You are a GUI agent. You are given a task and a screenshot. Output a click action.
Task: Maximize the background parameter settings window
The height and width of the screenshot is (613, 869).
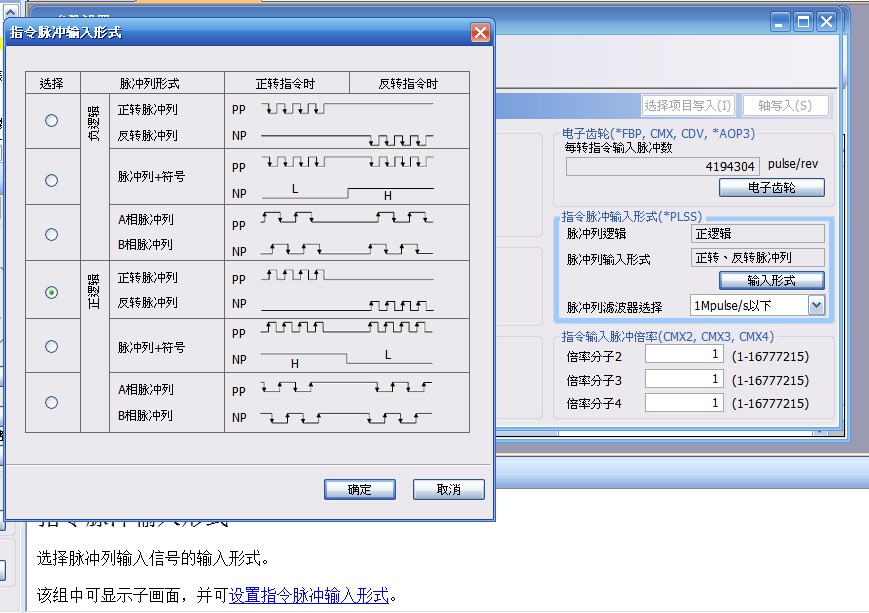pyautogui.click(x=804, y=21)
